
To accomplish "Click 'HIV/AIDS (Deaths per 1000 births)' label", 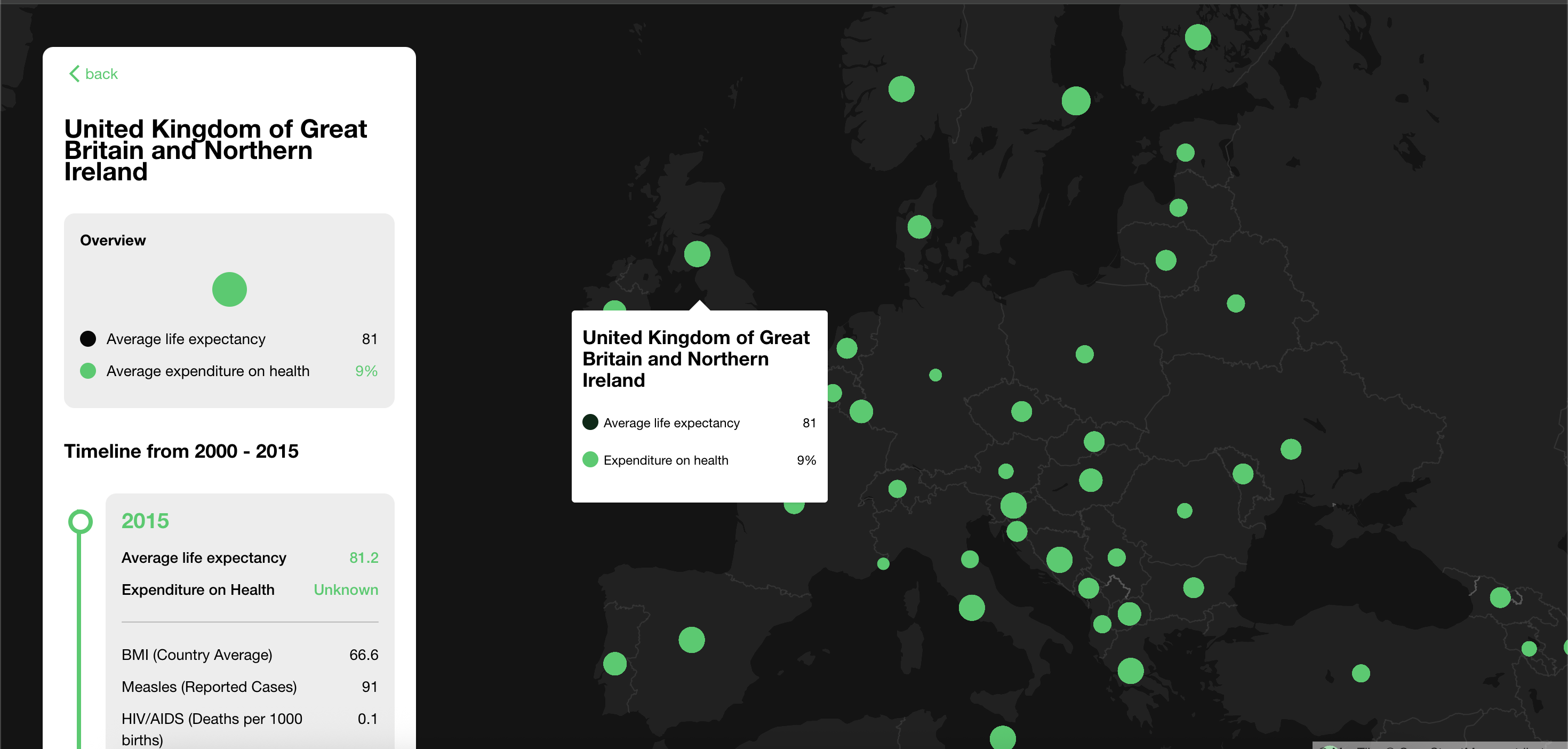I will [212, 729].
